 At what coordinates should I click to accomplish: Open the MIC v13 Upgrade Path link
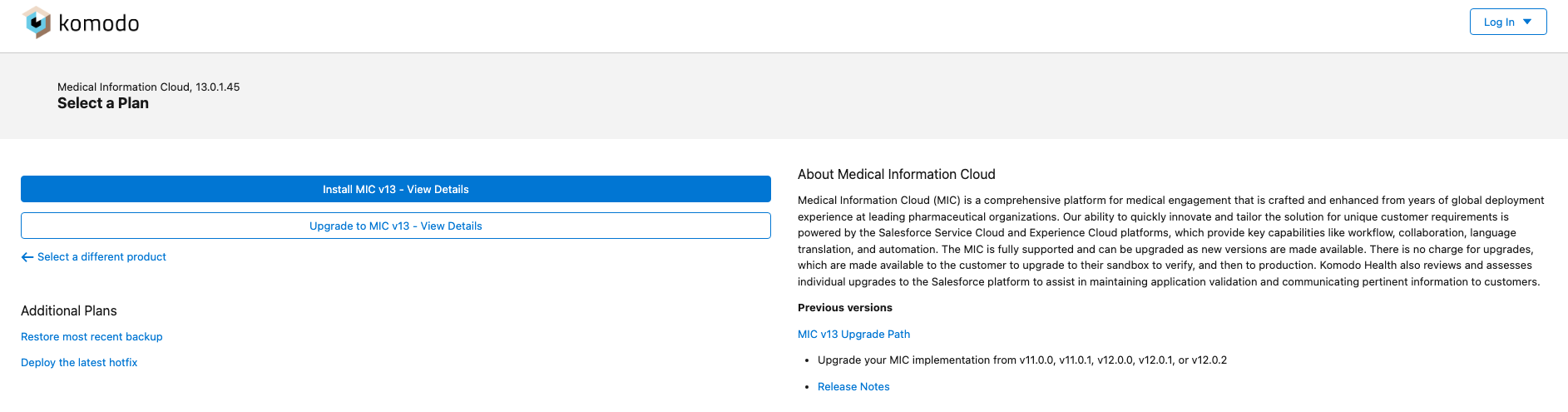pos(853,335)
